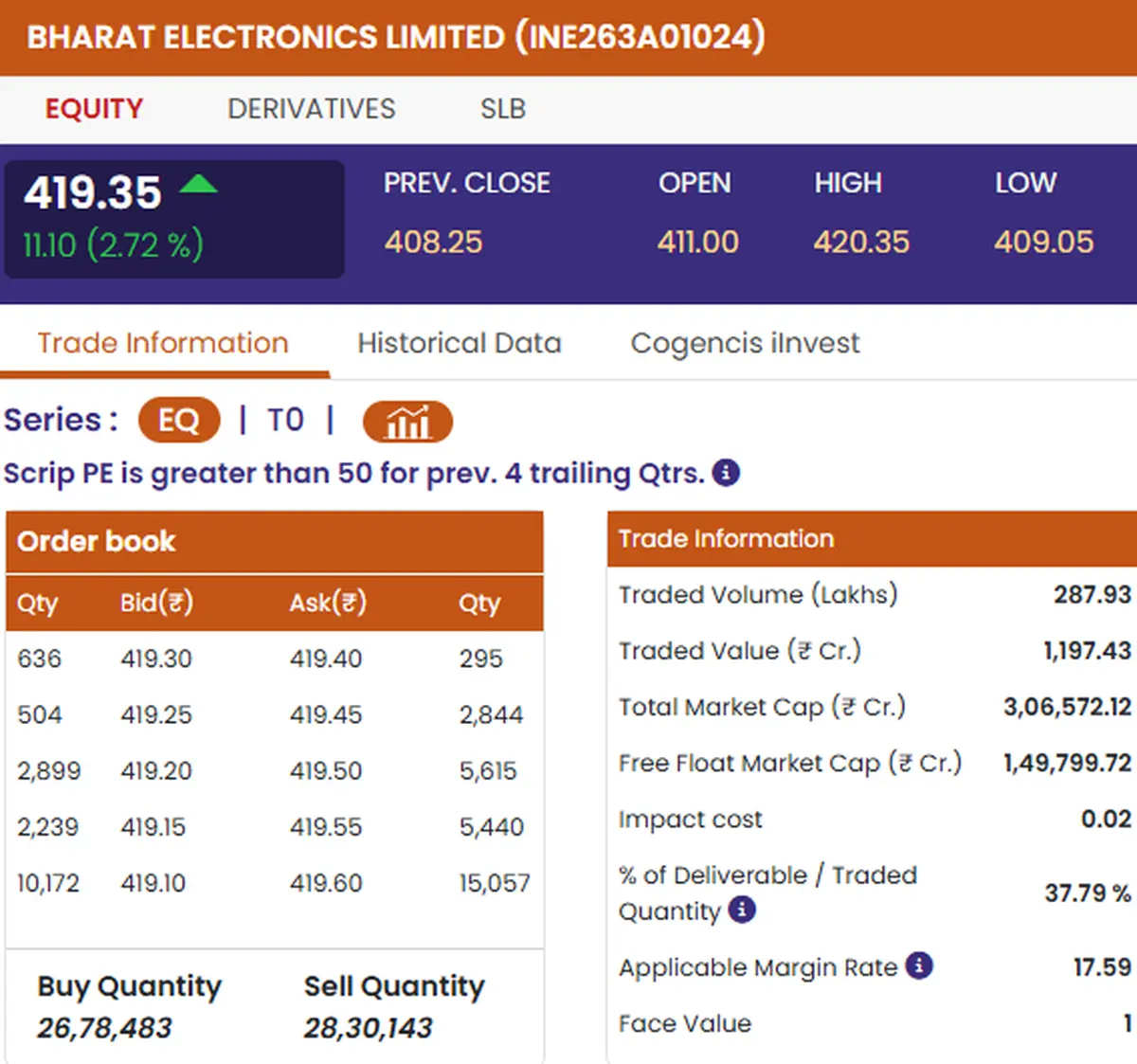
Task: Click Traded Volume value 287.93
Action: [1092, 594]
